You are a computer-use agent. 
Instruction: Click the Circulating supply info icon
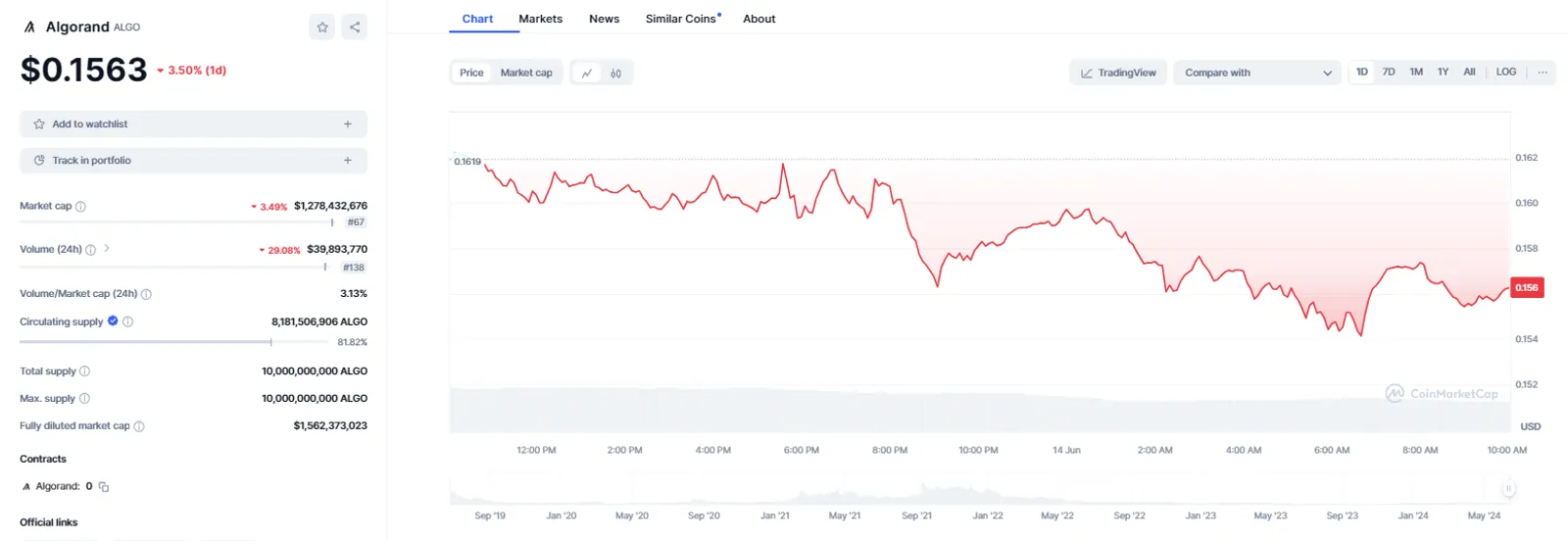pos(128,321)
